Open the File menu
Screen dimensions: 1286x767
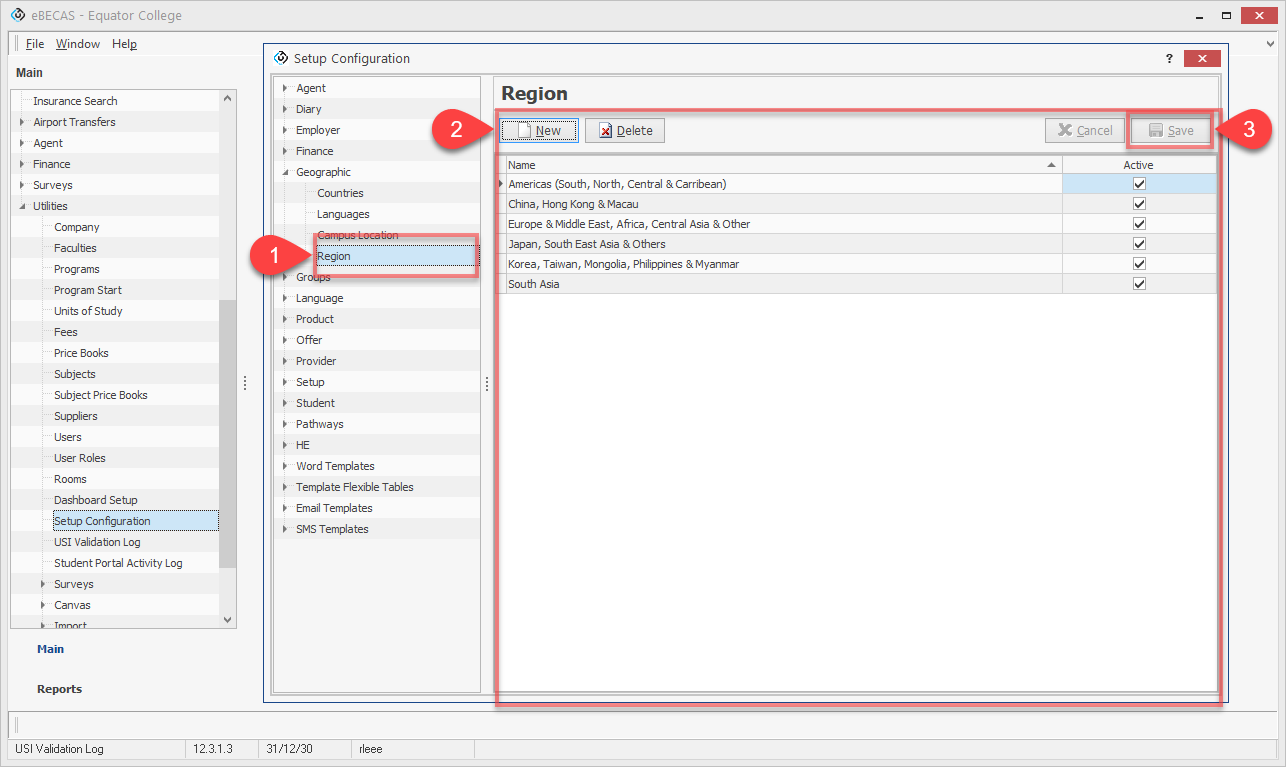coord(35,44)
